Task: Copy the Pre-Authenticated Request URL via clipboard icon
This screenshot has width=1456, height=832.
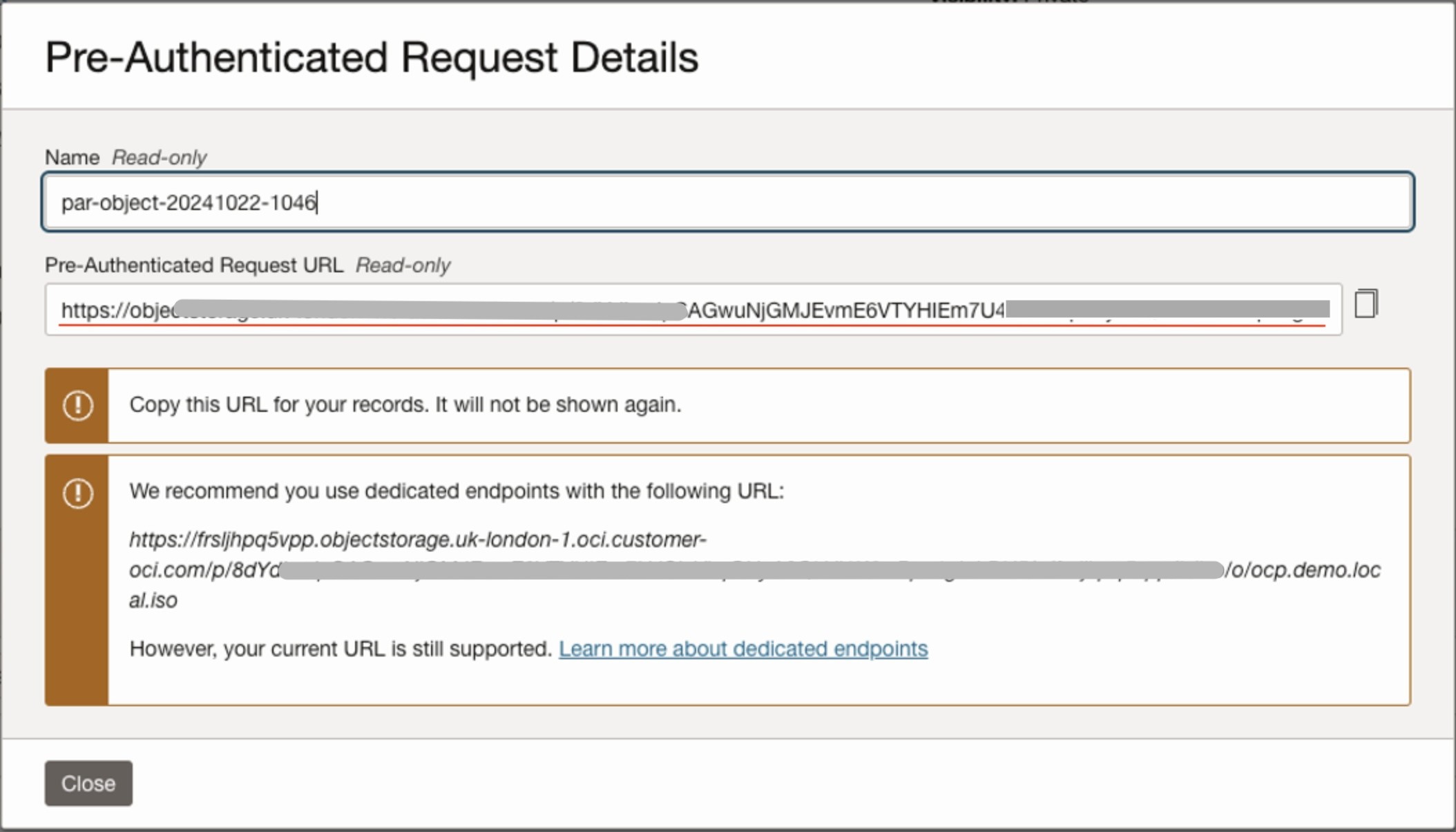Action: 1366,304
